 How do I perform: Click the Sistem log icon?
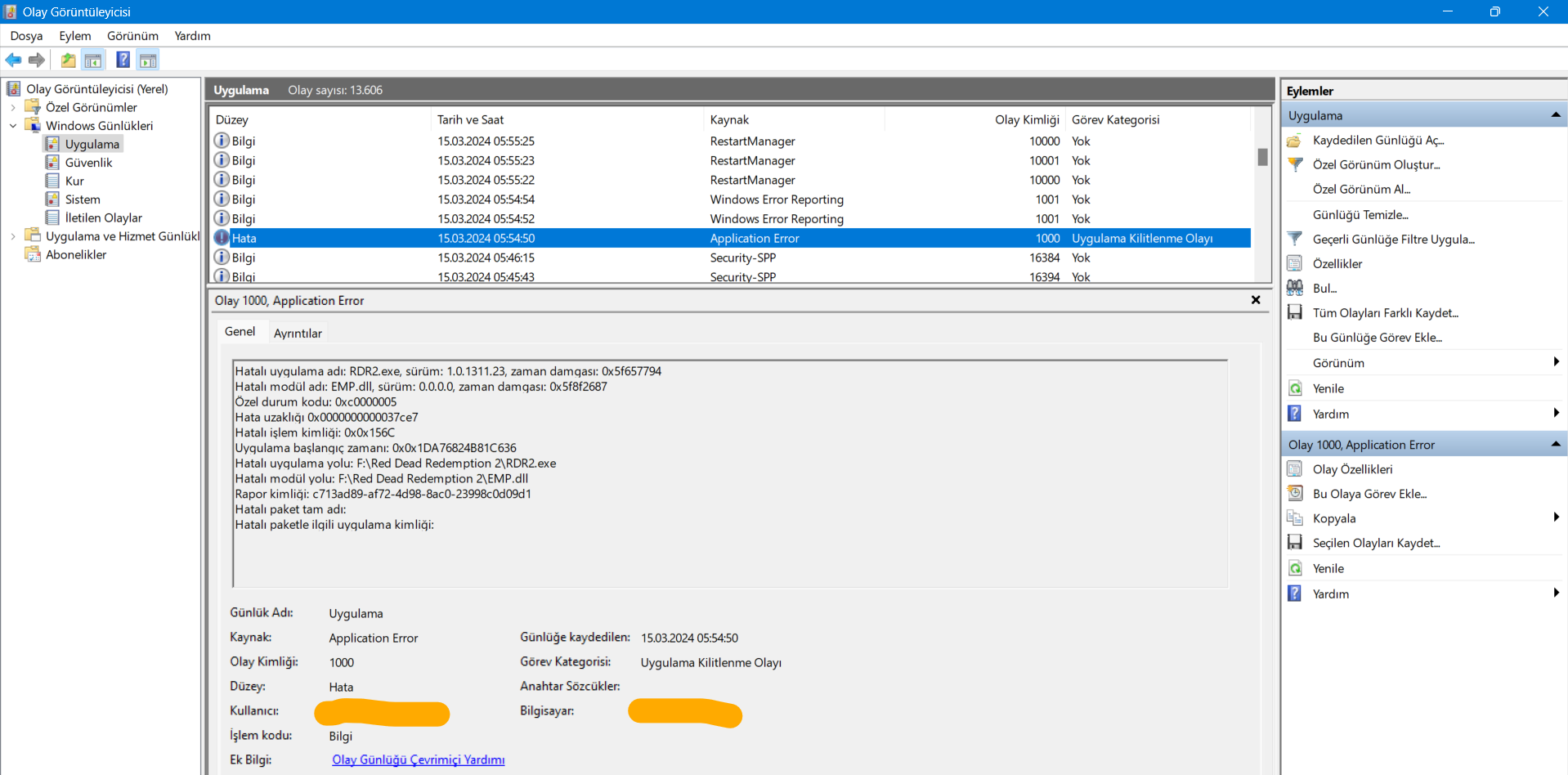(52, 199)
